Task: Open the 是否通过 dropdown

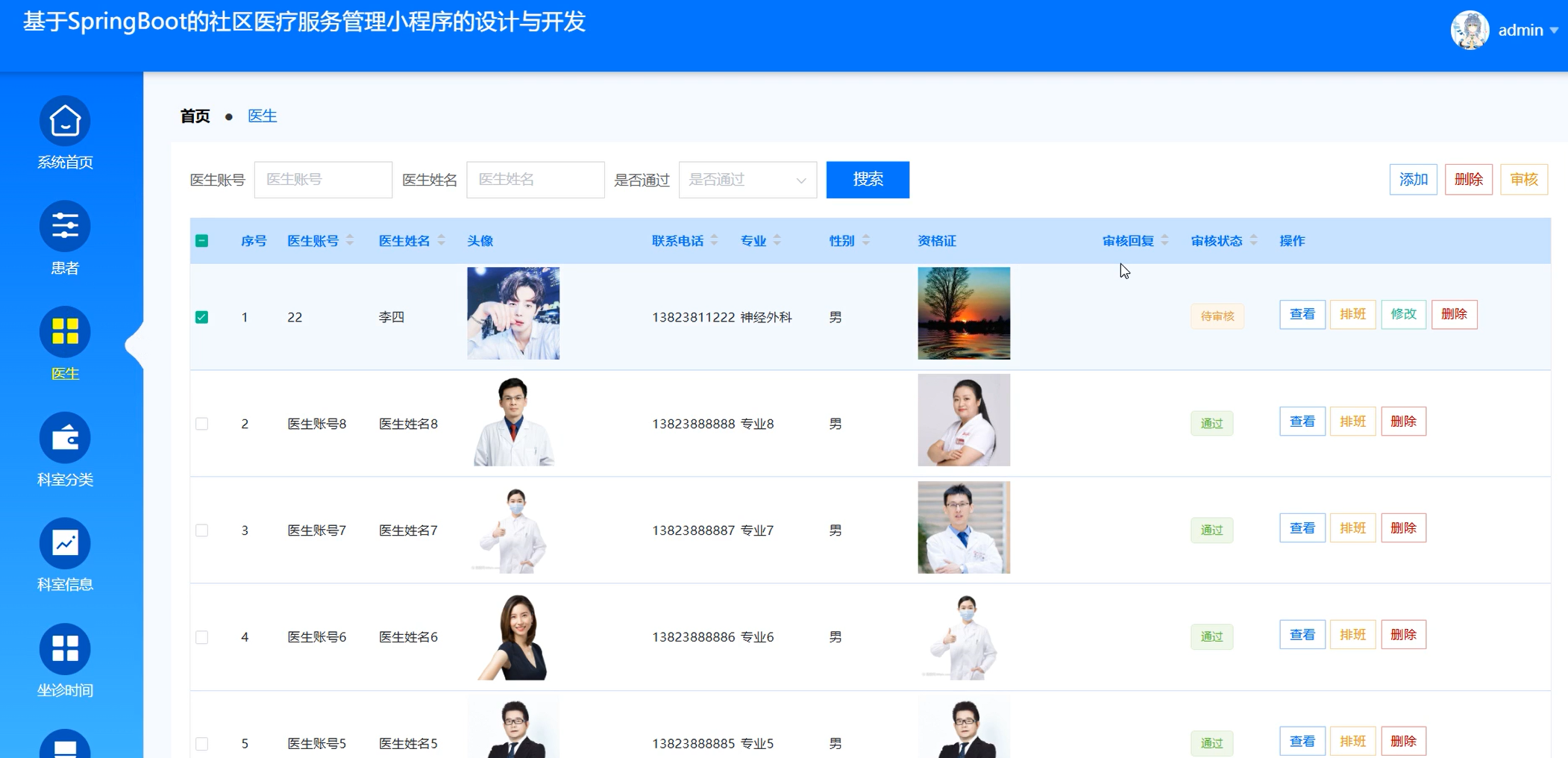Action: coord(747,180)
